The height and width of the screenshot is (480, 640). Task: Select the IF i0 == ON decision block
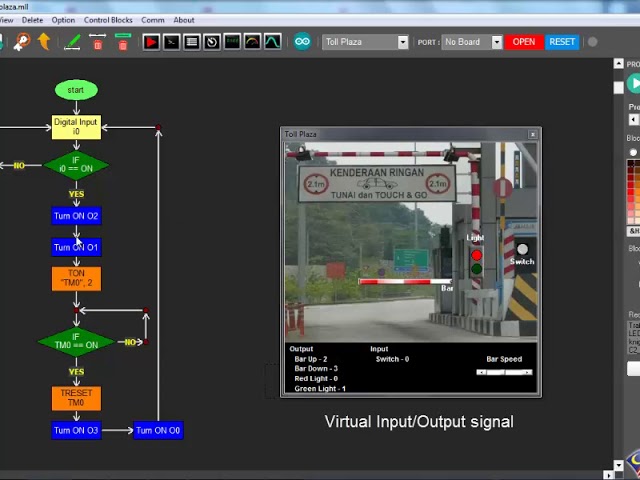click(x=76, y=165)
